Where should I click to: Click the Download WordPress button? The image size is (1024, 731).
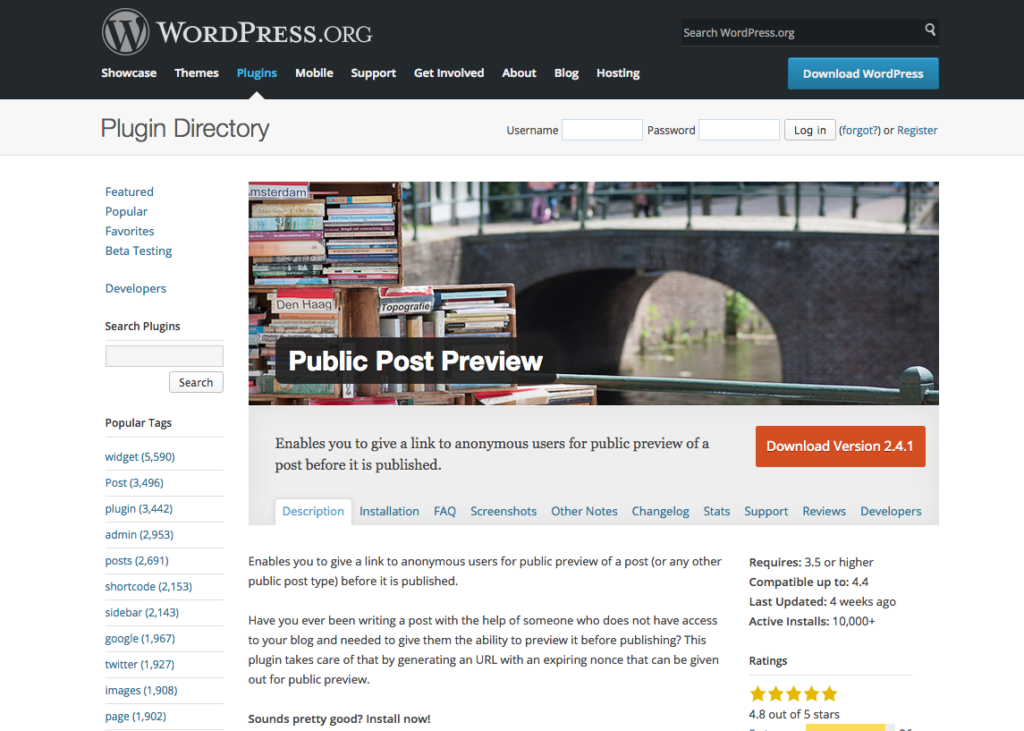click(863, 74)
